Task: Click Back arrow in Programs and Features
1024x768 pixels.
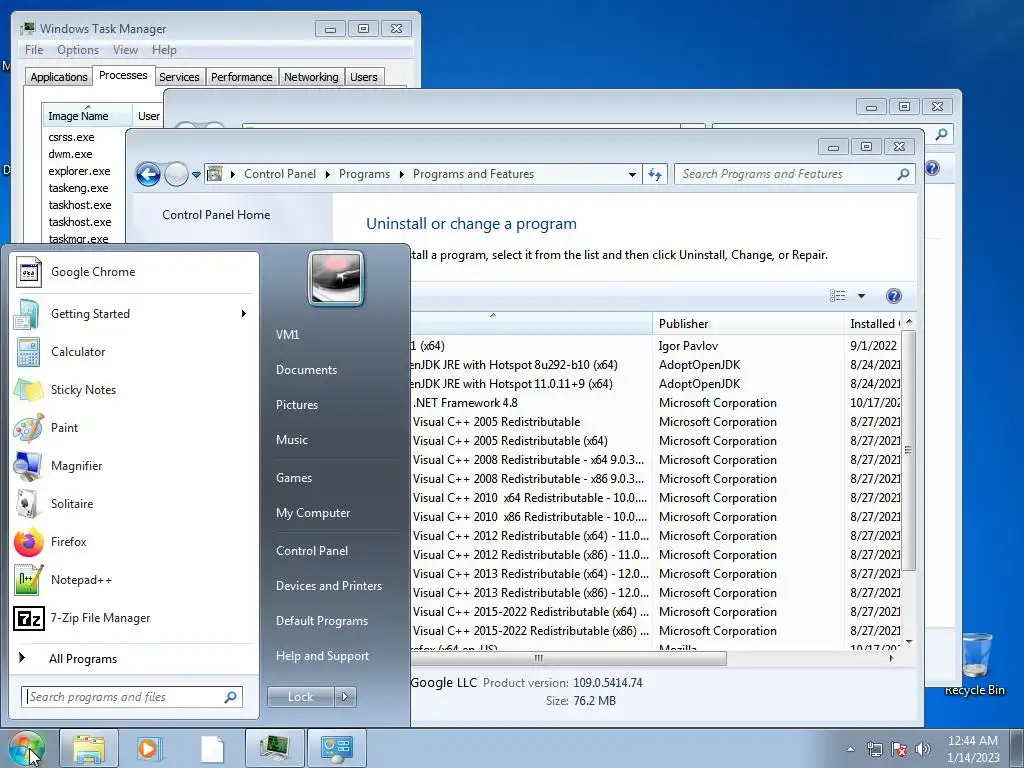Action: (149, 174)
